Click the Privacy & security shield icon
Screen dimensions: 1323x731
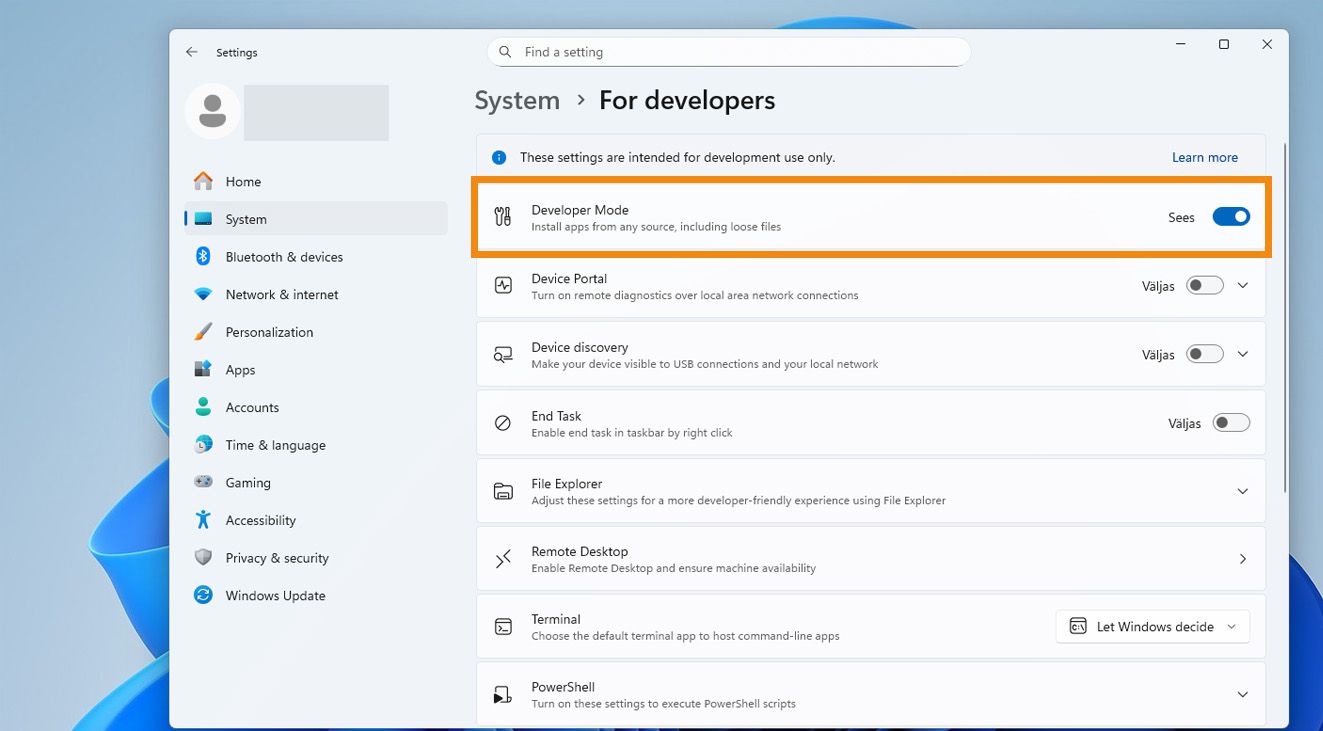click(x=203, y=558)
